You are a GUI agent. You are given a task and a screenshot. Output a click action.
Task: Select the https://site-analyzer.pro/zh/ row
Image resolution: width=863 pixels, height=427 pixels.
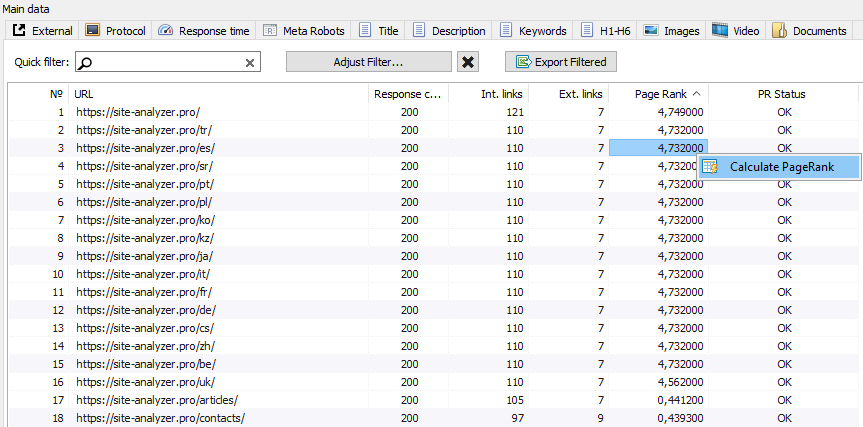click(x=433, y=346)
